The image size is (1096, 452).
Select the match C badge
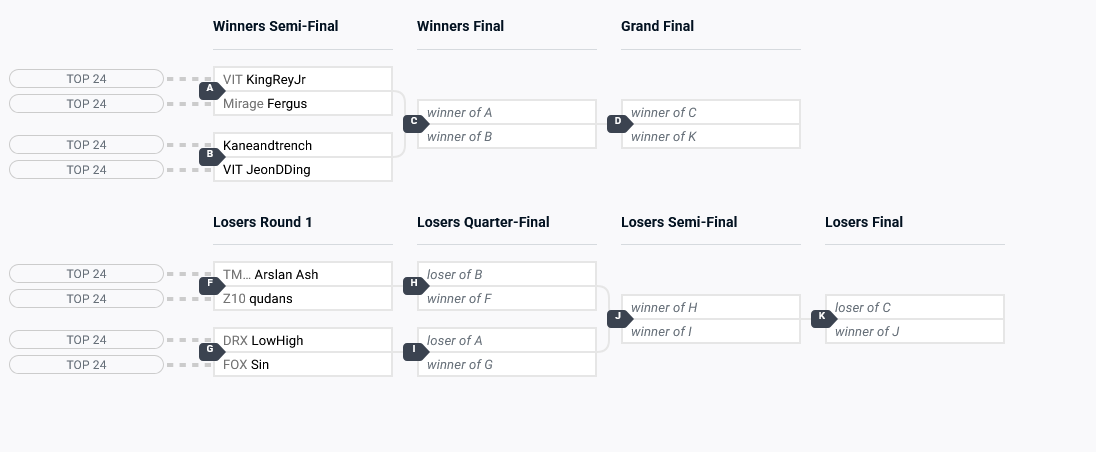pos(414,123)
